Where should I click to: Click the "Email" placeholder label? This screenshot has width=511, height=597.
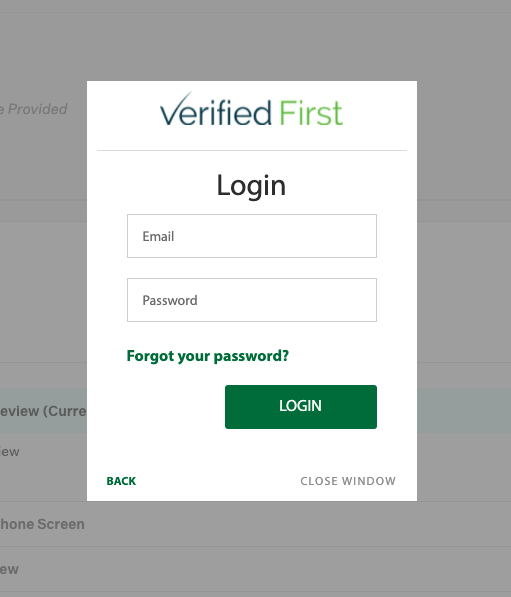(x=158, y=236)
